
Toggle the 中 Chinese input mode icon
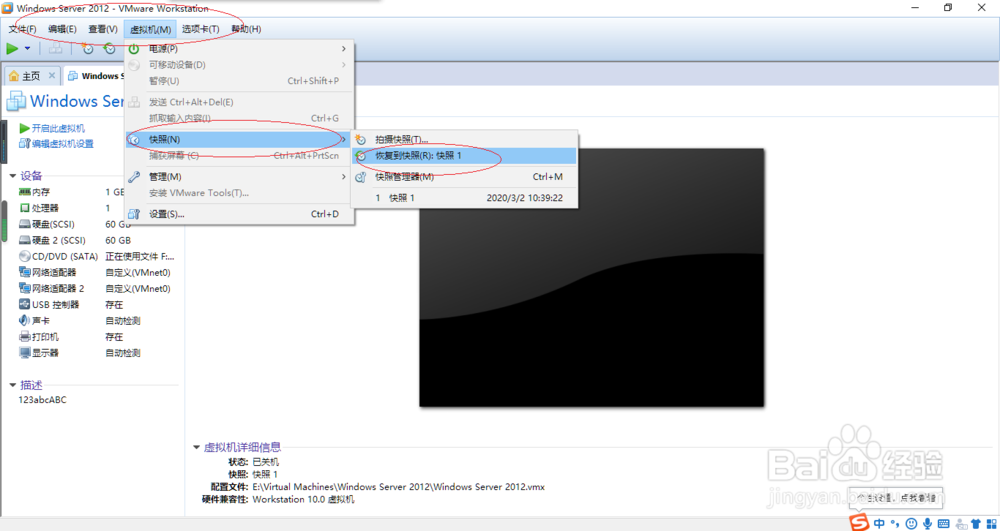click(x=879, y=523)
